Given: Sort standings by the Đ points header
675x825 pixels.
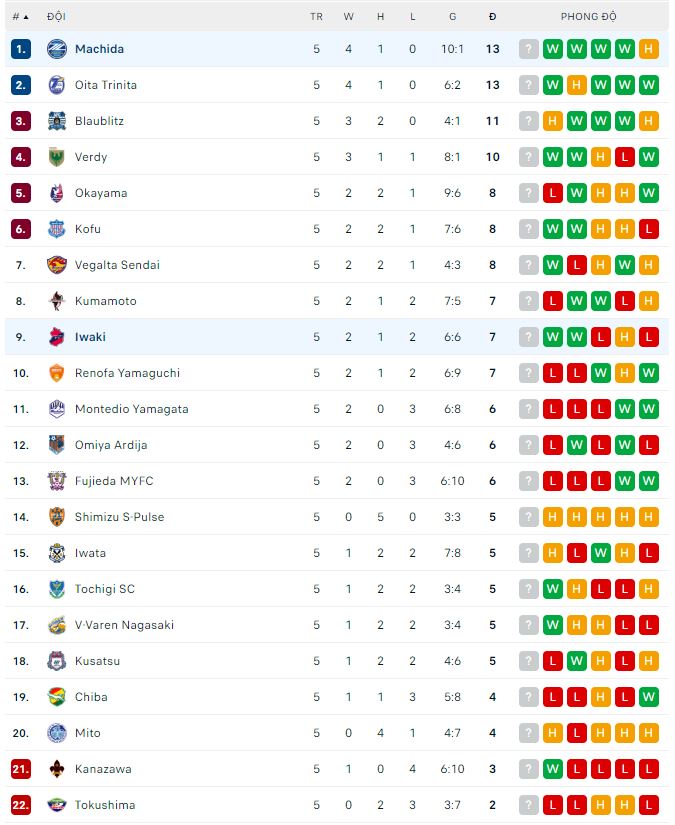Looking at the screenshot, I should (x=492, y=16).
